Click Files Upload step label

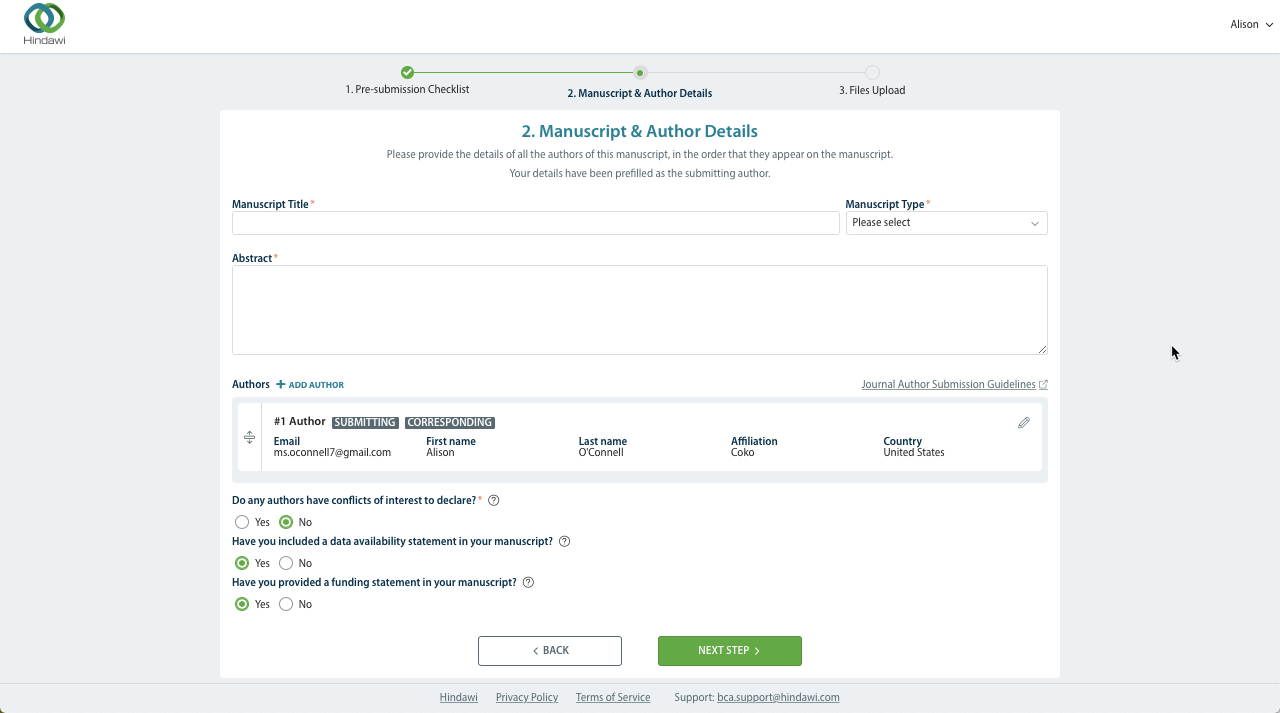(x=872, y=90)
